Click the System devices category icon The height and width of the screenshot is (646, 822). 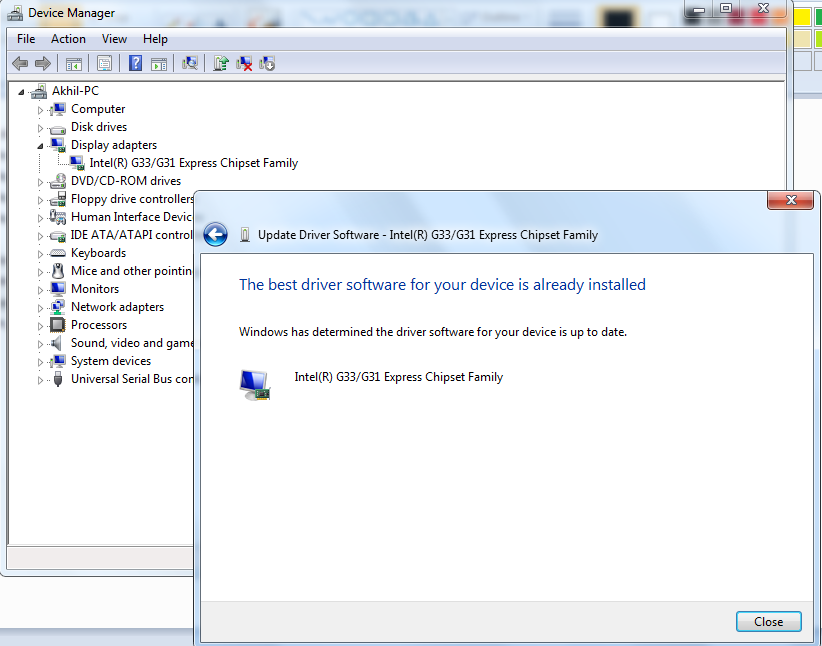tap(57, 361)
